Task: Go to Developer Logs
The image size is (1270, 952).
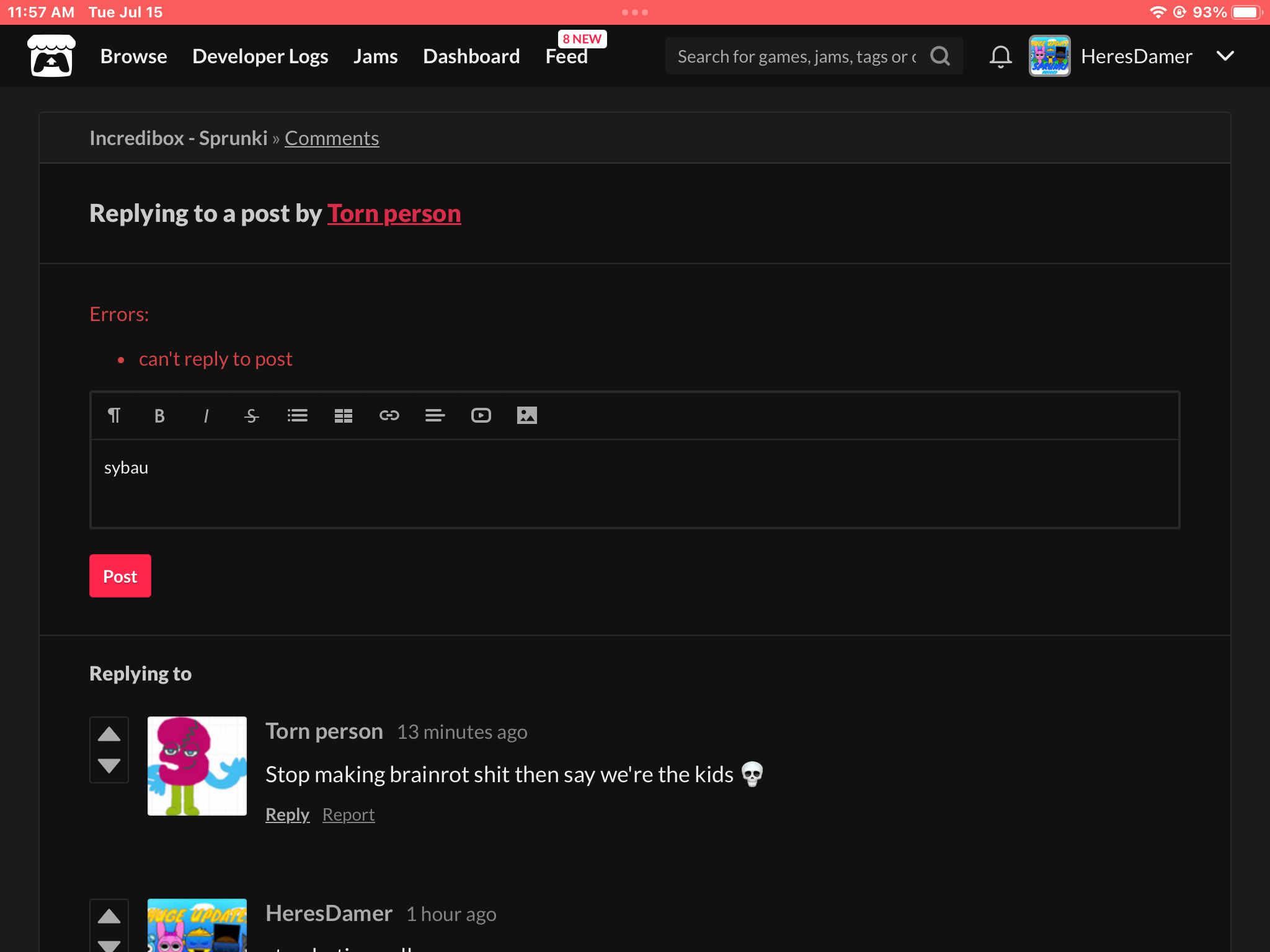Action: click(260, 56)
